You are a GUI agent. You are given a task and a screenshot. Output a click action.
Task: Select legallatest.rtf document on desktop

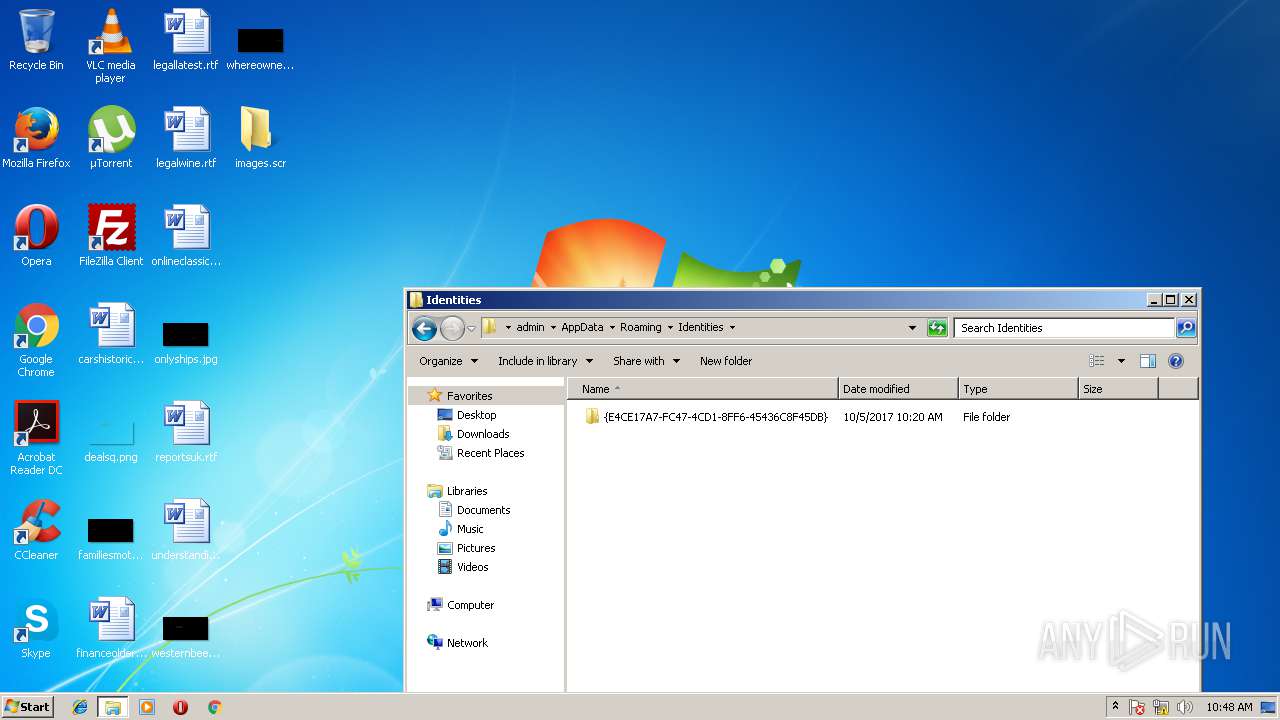pos(185,40)
